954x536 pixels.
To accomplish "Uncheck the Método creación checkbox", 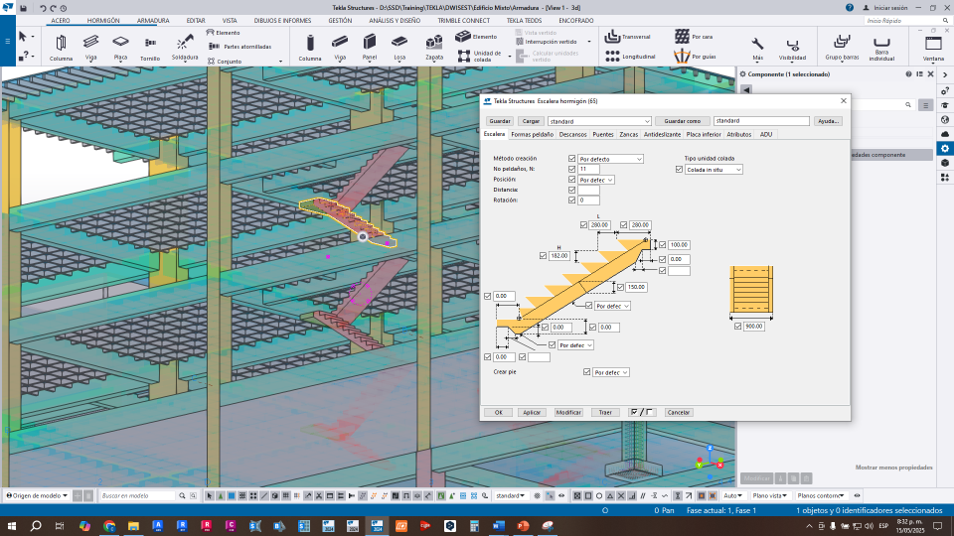I will tap(572, 159).
